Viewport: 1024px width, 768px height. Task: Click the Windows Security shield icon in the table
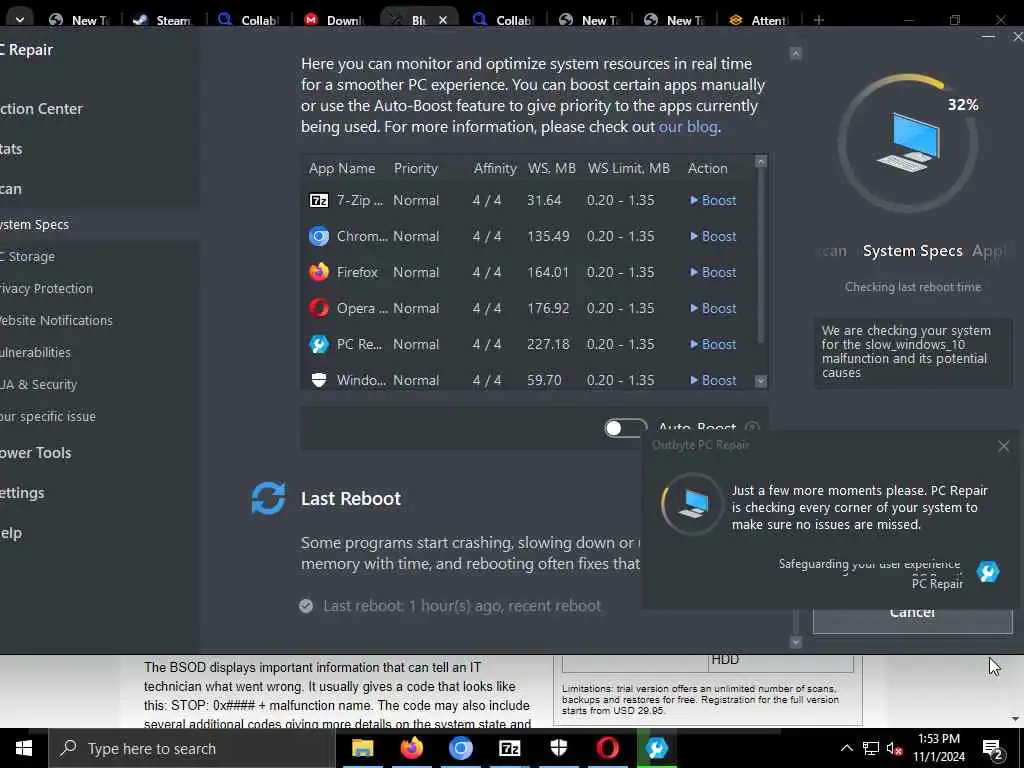click(319, 380)
